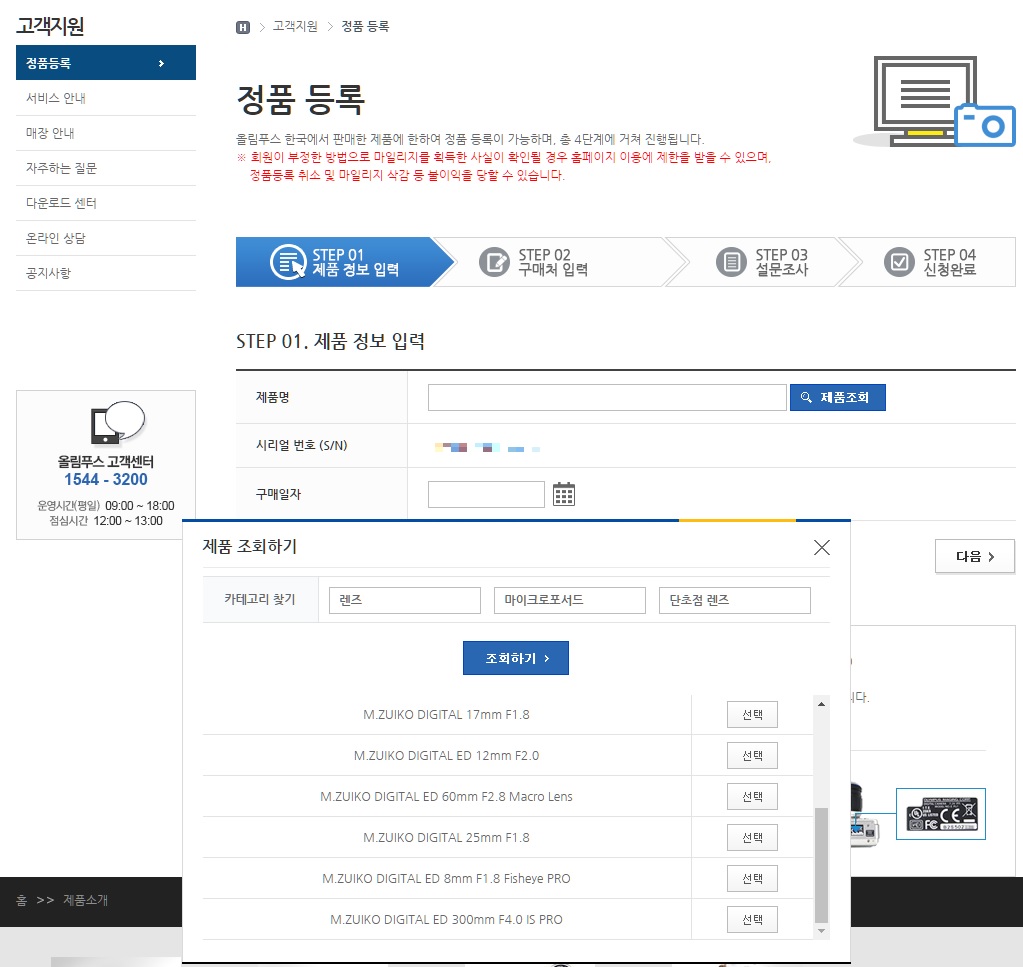Viewport: 1023px width, 967px height.
Task: Click the 정품 등록 breadcrumb link
Action: [365, 27]
